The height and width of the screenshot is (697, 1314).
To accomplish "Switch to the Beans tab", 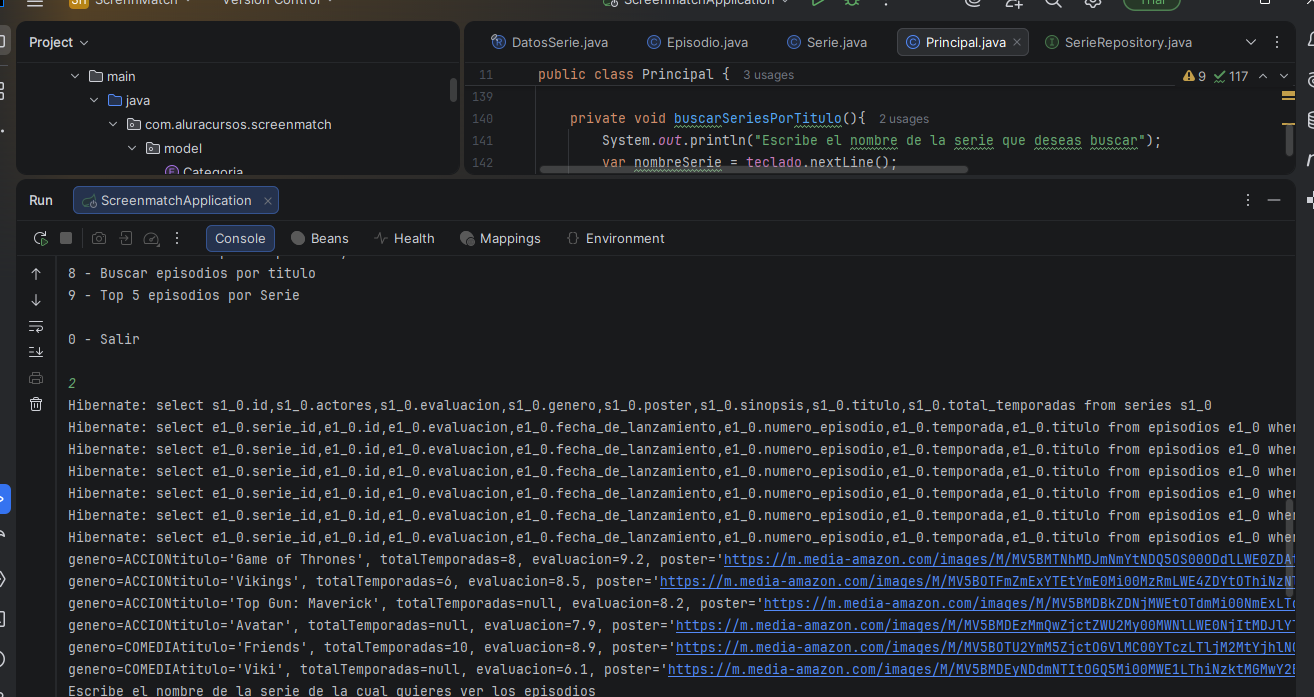I will coord(320,238).
